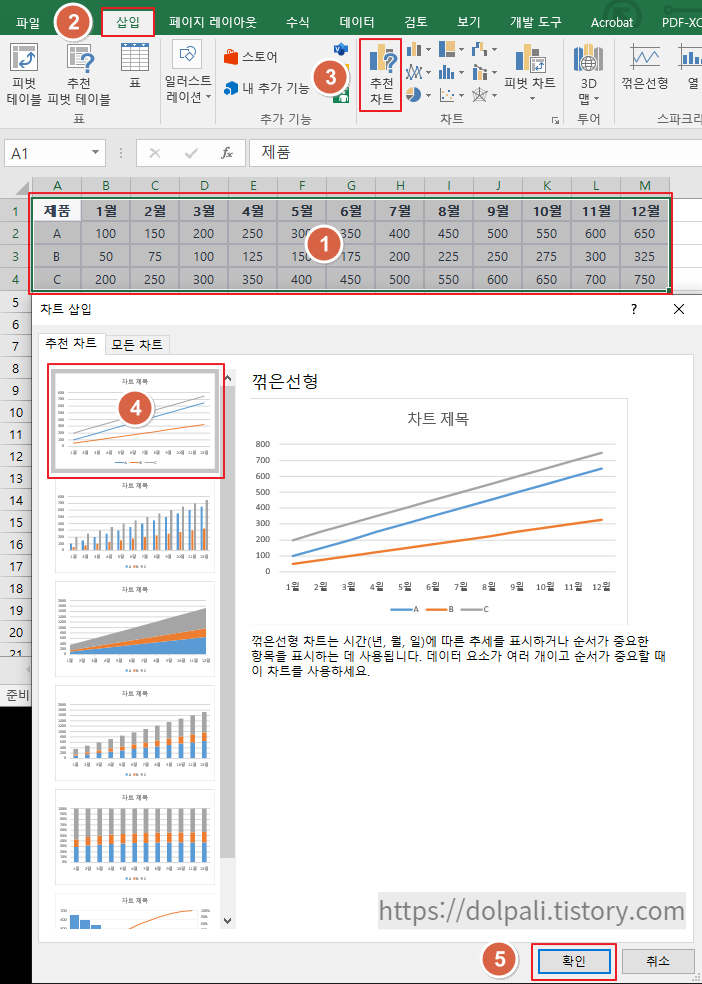Switch to the View (보기) tab

[469, 23]
